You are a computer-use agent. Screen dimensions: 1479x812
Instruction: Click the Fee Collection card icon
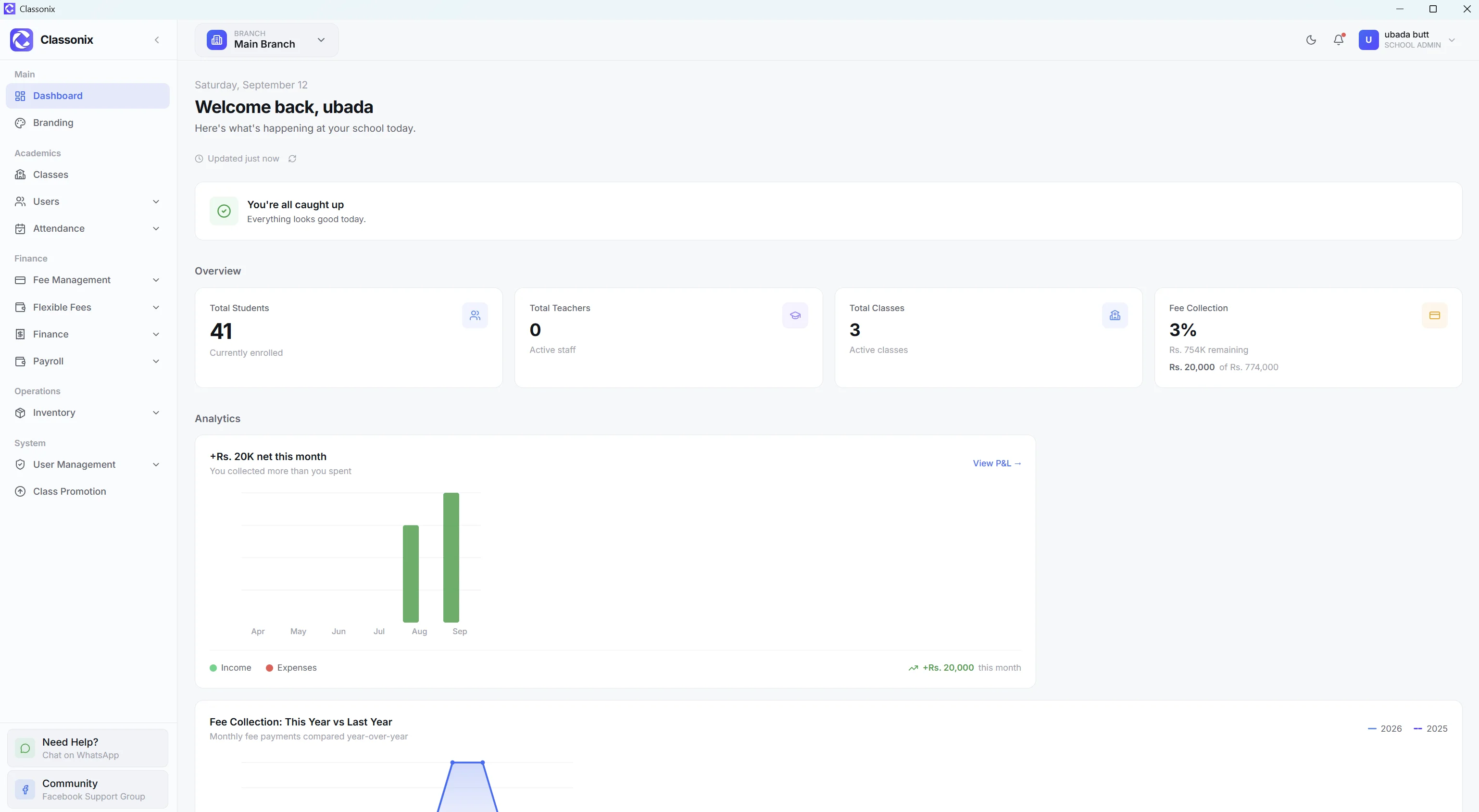(x=1435, y=315)
